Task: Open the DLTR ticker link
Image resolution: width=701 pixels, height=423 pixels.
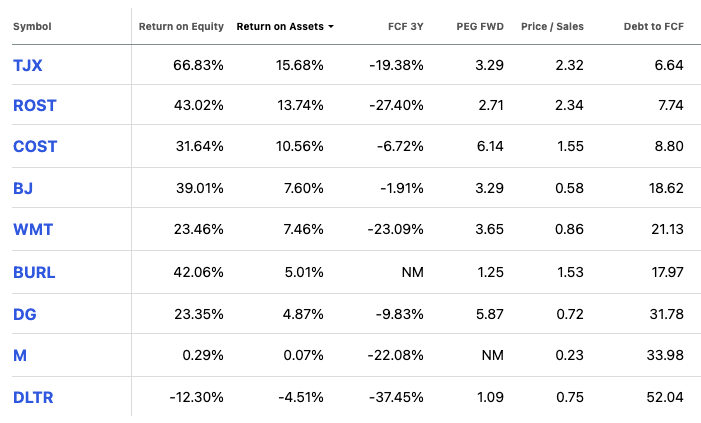Action: point(34,397)
